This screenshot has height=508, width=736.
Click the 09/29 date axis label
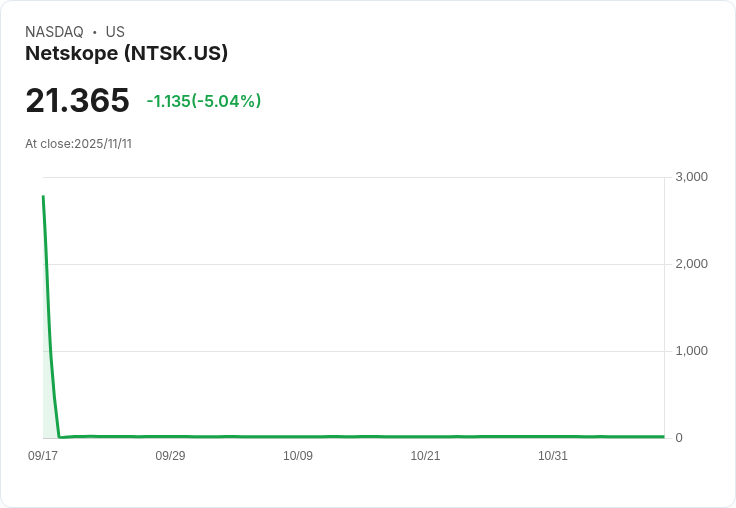coord(170,456)
